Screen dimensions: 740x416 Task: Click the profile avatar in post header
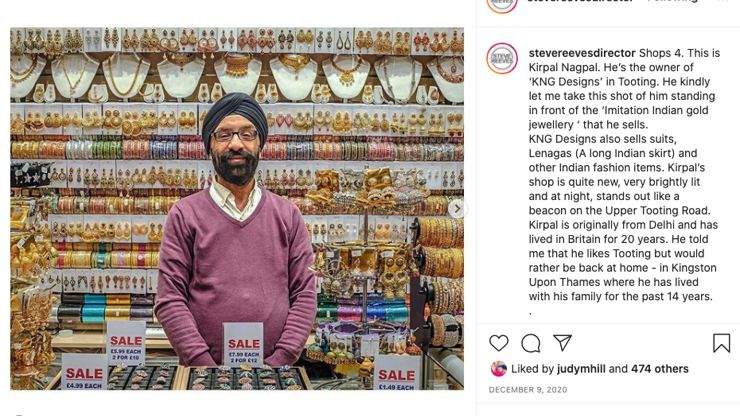point(502,4)
